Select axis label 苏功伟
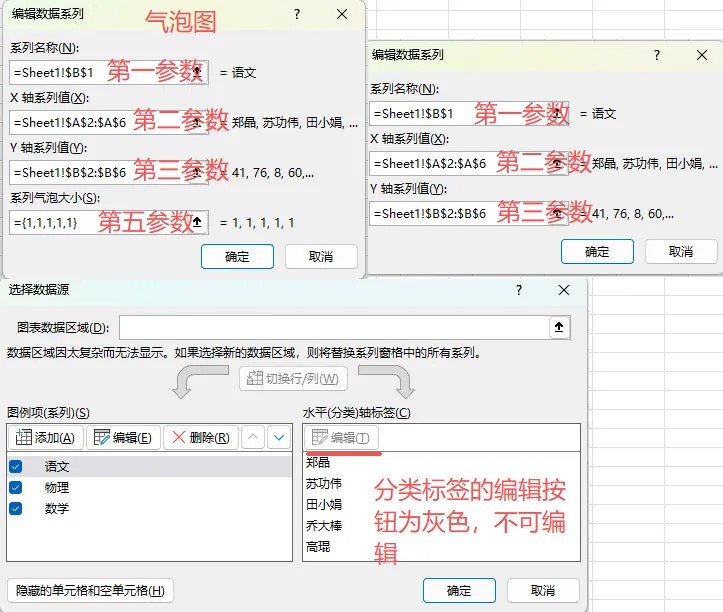Image resolution: width=723 pixels, height=612 pixels. 324,483
